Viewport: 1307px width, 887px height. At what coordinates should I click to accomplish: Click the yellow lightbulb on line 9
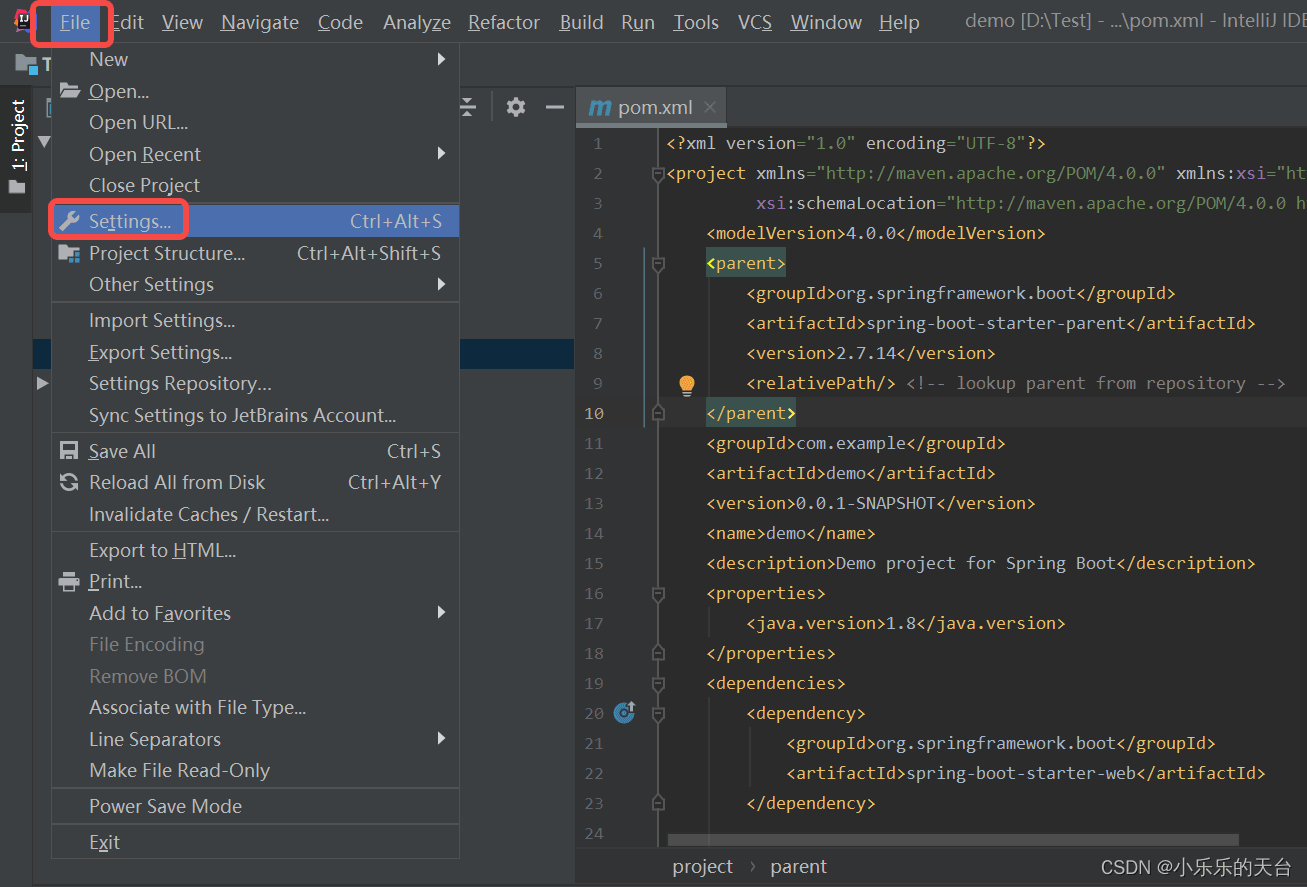click(x=687, y=384)
